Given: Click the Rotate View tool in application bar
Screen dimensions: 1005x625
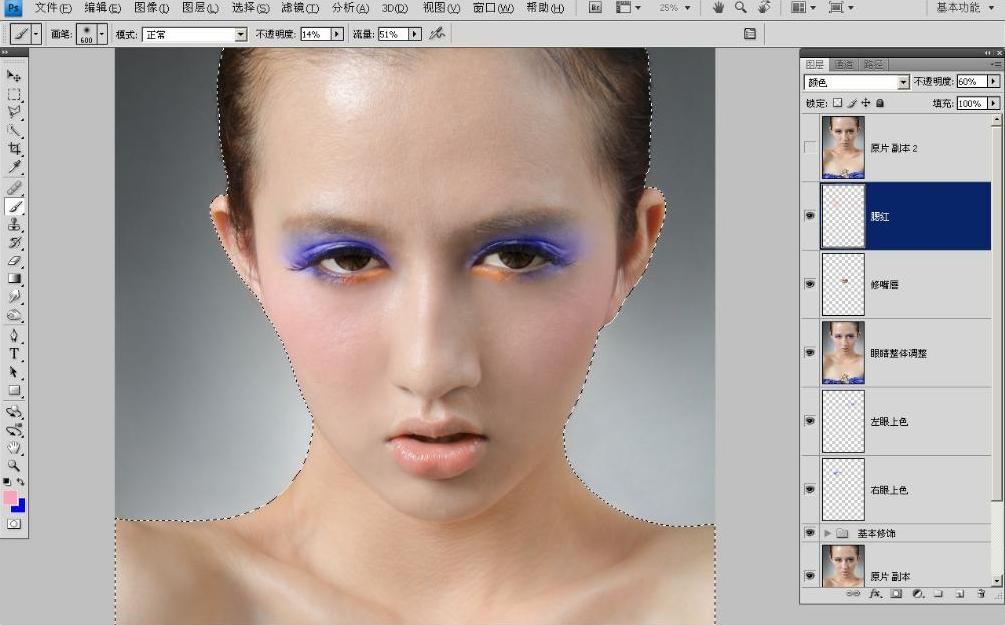Looking at the screenshot, I should click(763, 8).
